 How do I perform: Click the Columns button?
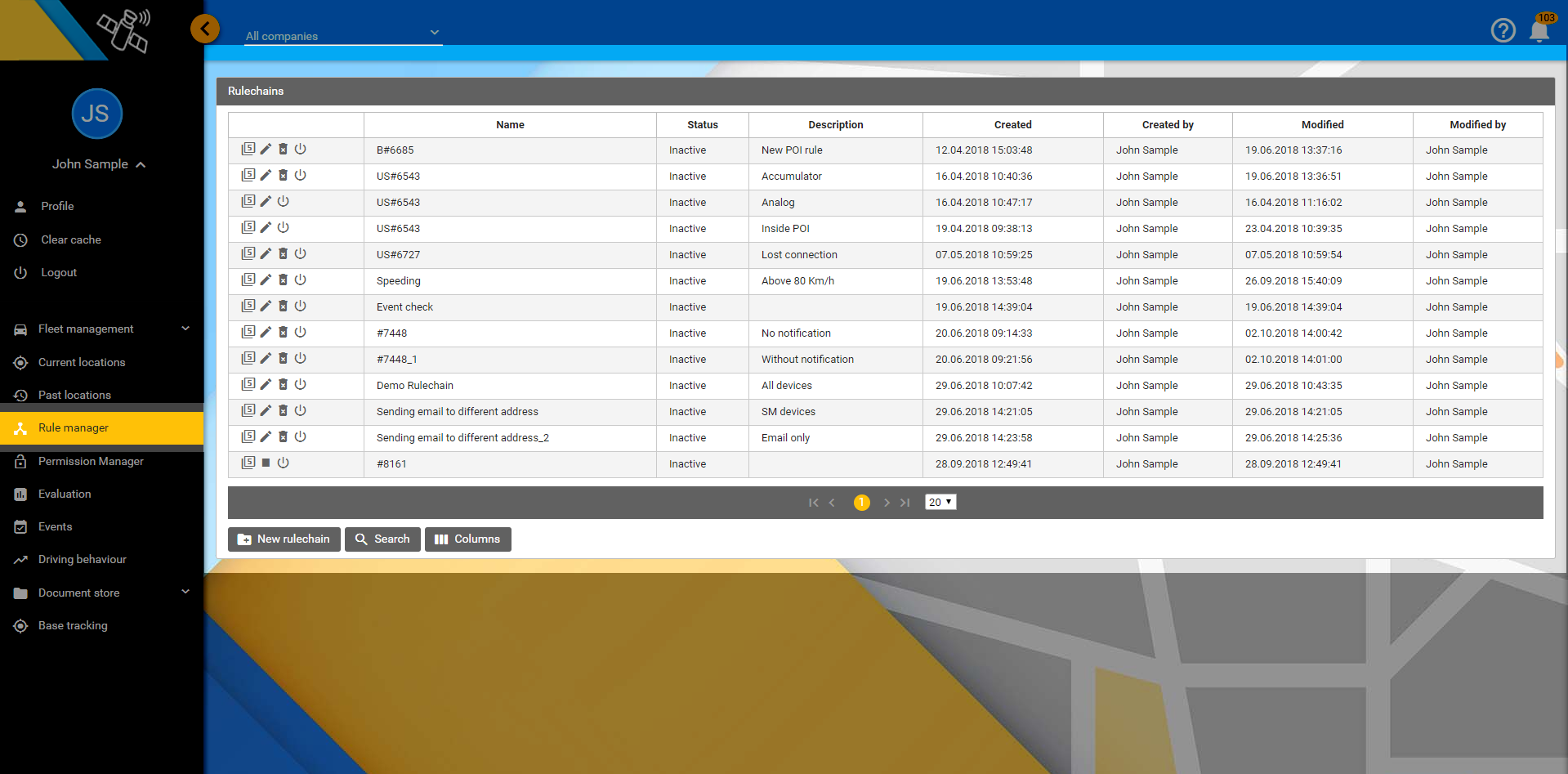467,539
